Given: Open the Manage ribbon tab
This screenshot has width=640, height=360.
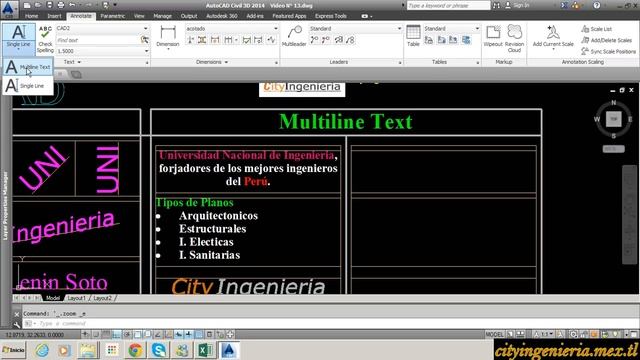Looking at the screenshot, I should coord(162,16).
